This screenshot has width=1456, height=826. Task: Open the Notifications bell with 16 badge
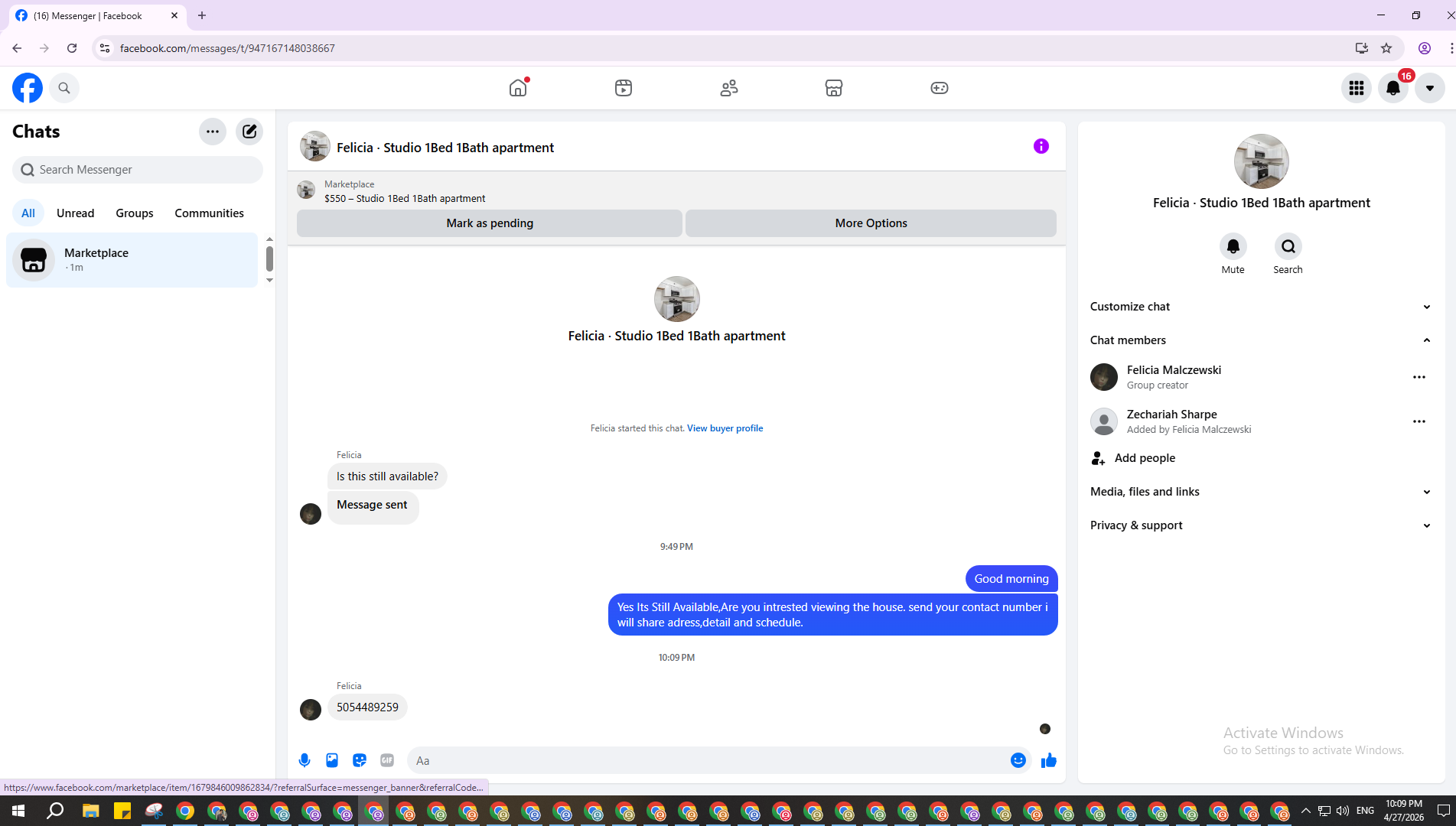(1393, 88)
